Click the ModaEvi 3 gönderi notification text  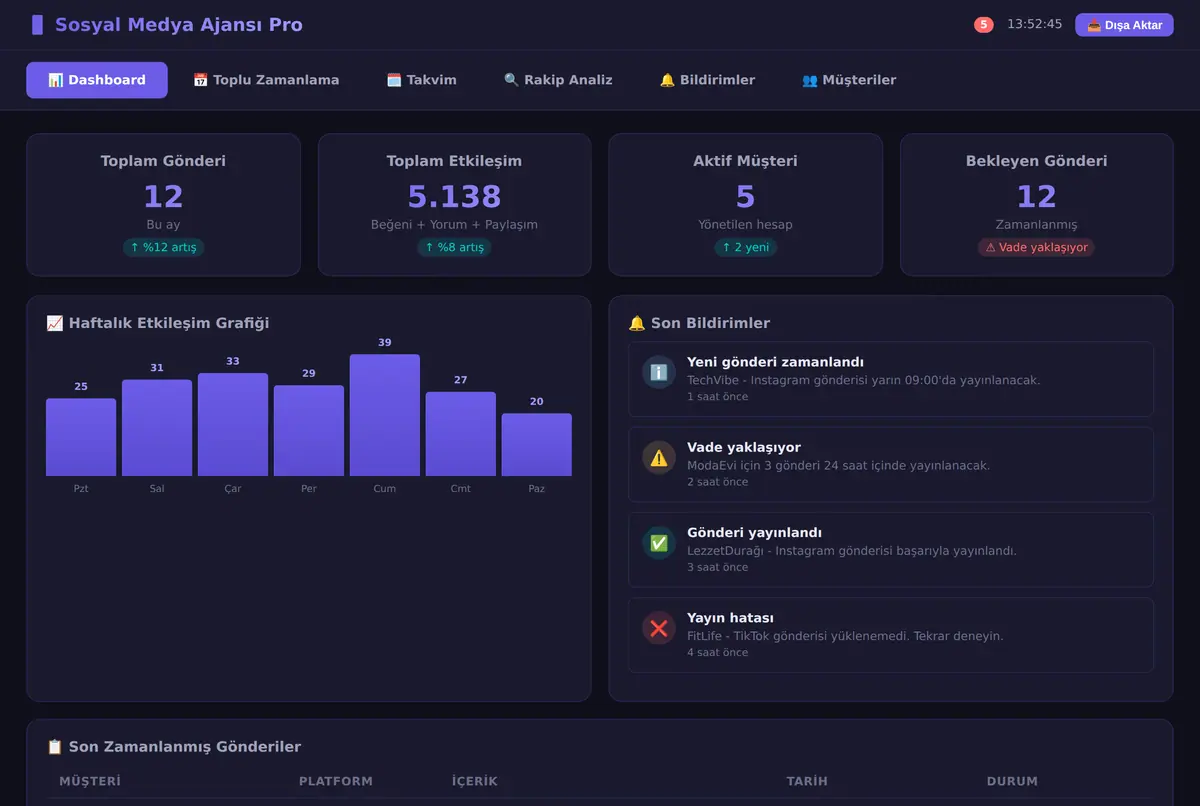point(839,465)
